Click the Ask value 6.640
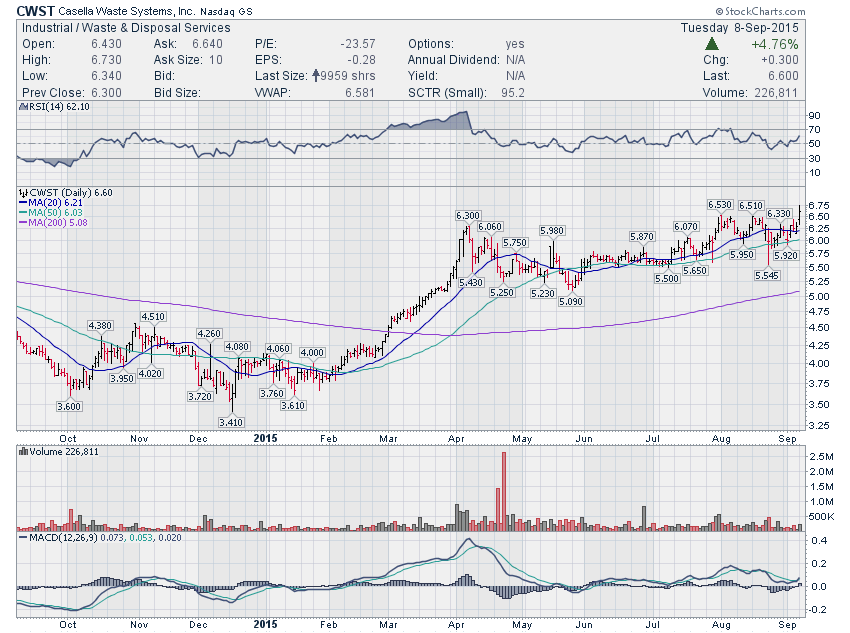 coord(207,44)
